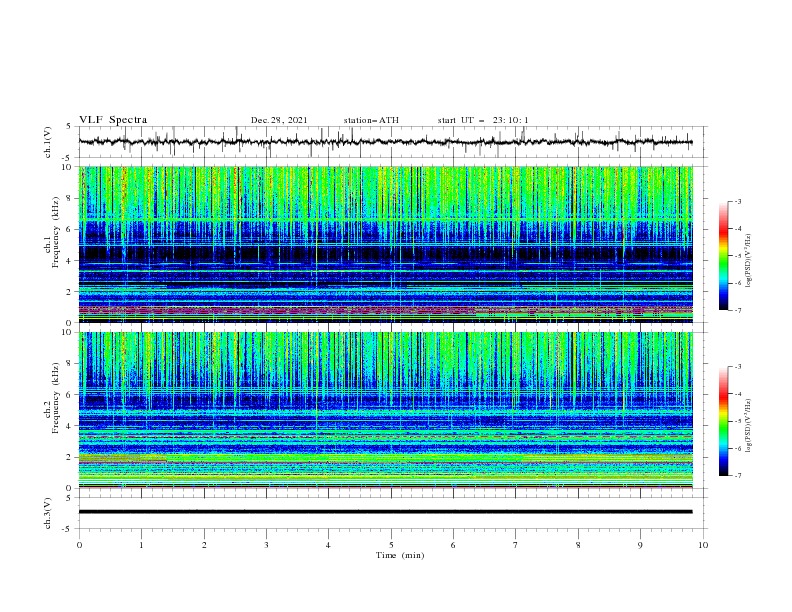Click the upper log(PSD) colorbar label
792x612 pixels.
(749, 261)
